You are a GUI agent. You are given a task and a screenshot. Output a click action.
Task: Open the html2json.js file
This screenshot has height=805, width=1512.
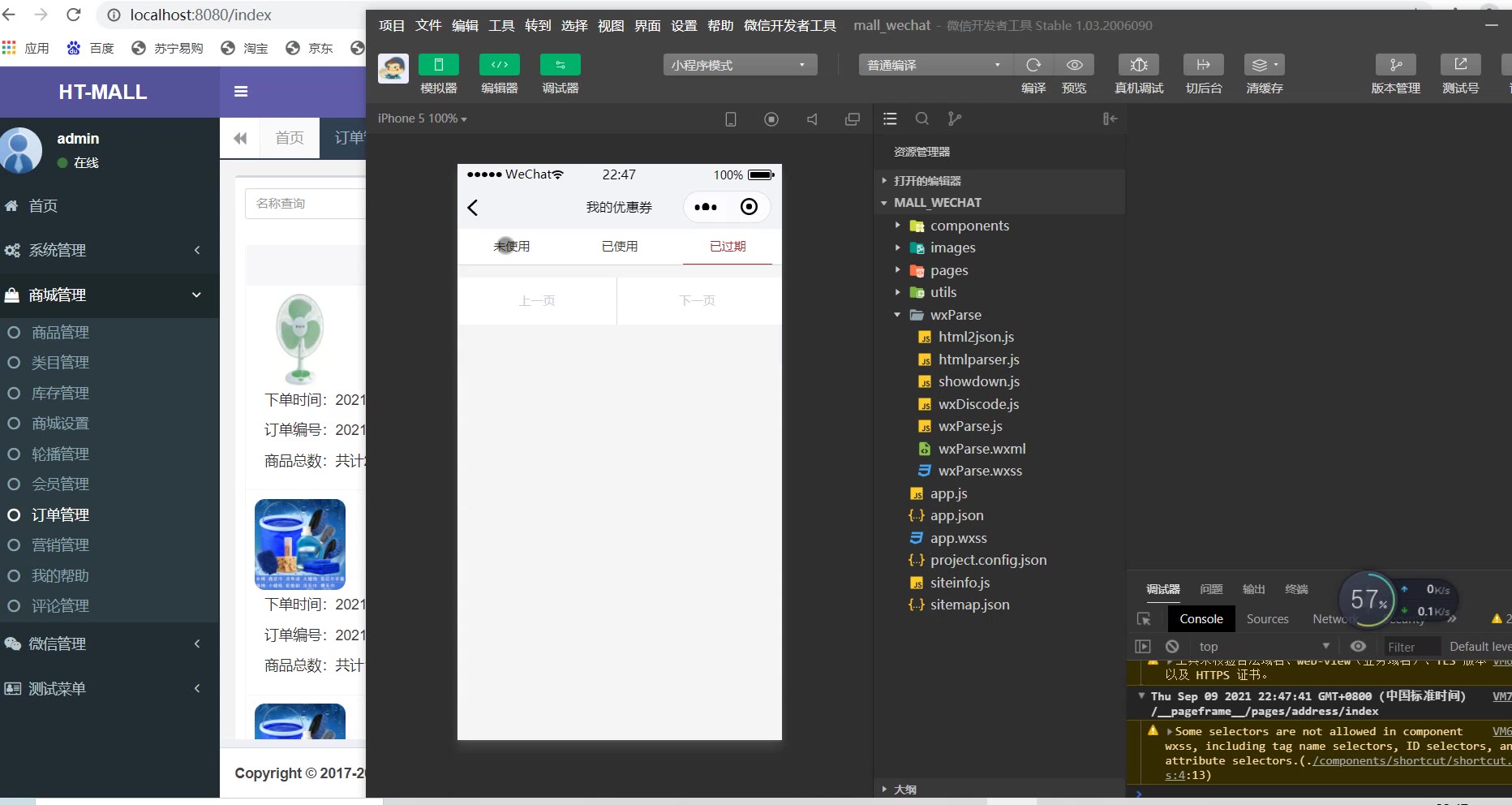[x=976, y=337]
